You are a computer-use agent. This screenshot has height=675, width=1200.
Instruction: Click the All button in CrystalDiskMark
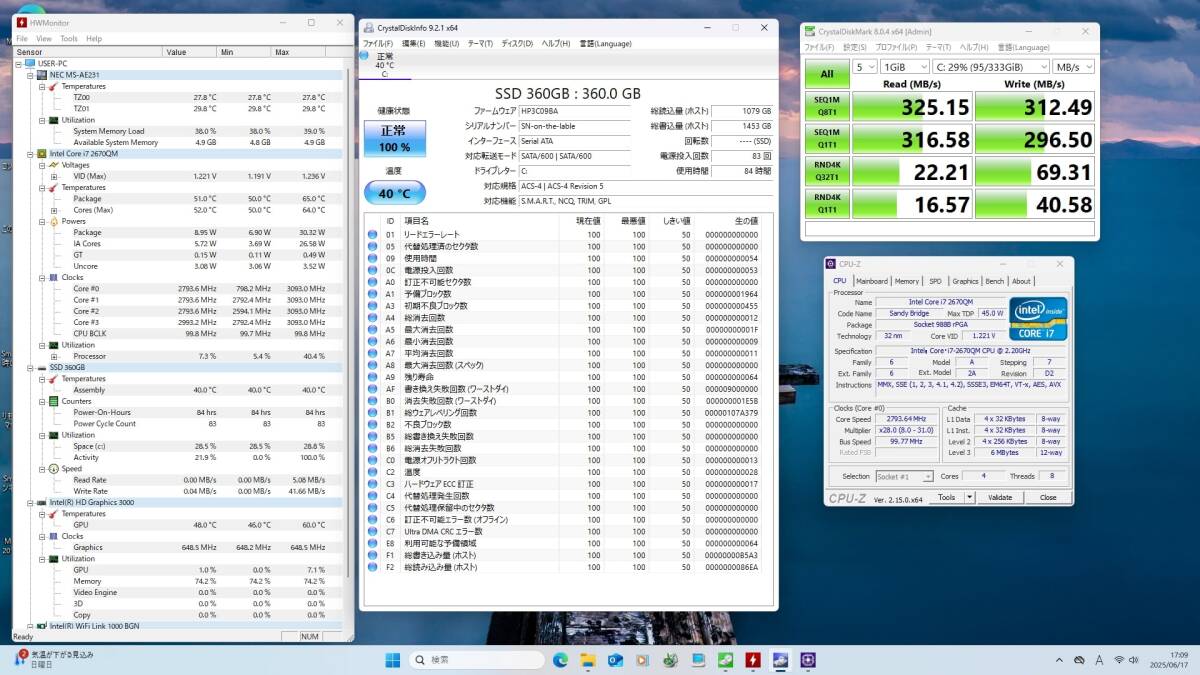(827, 73)
